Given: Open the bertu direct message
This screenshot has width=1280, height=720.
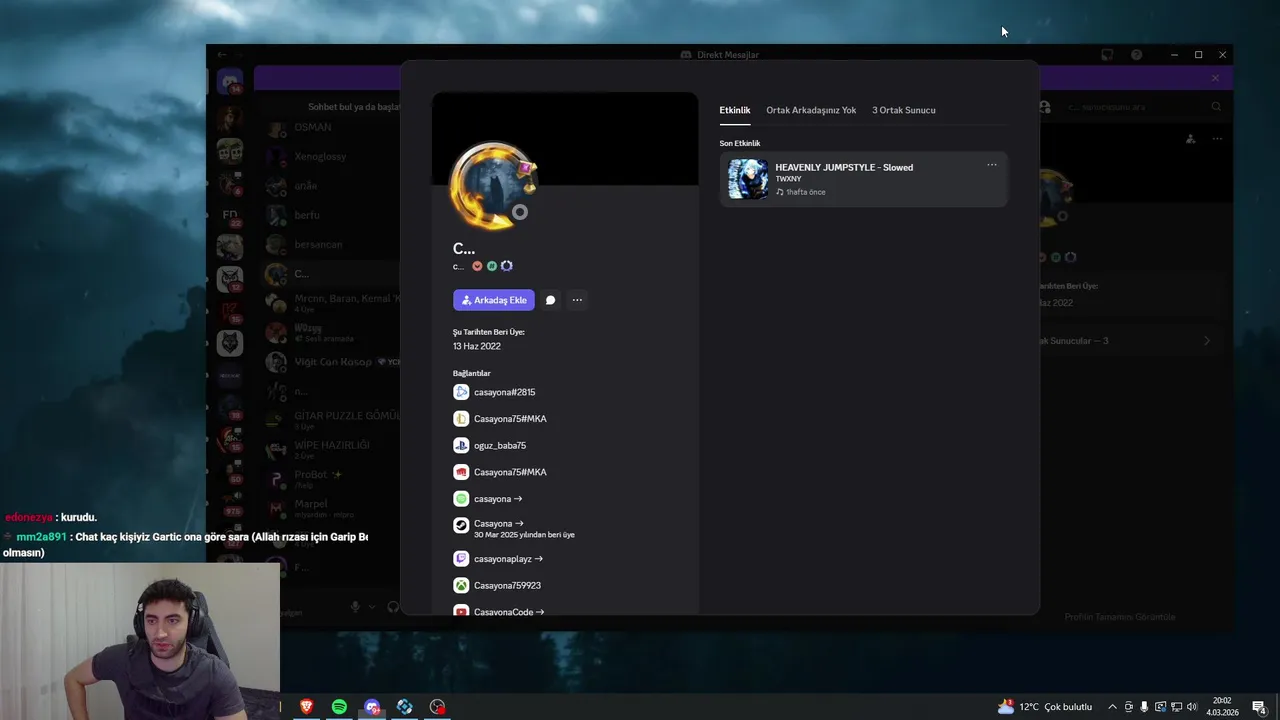Looking at the screenshot, I should pyautogui.click(x=332, y=215).
